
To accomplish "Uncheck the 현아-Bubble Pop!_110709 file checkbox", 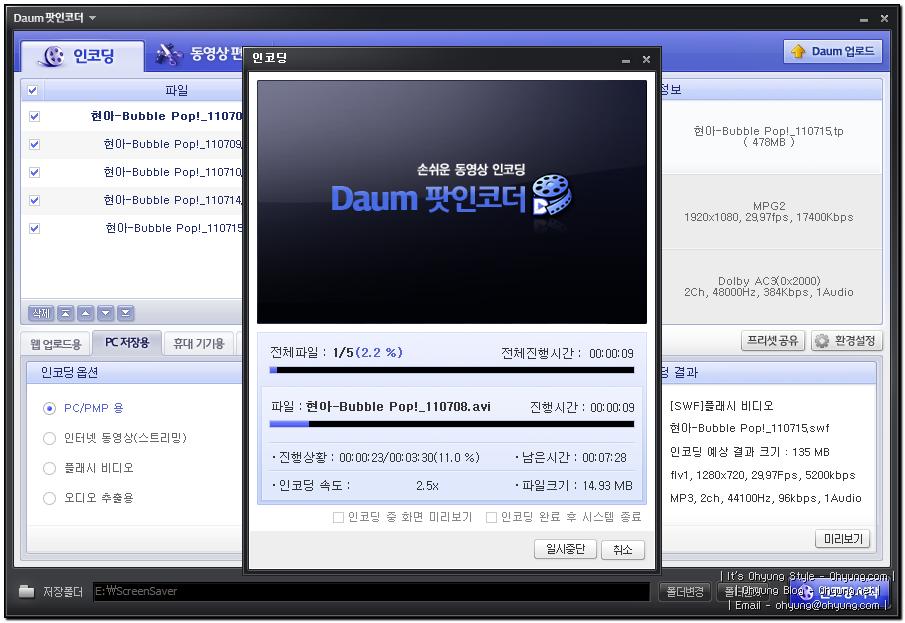I will (35, 144).
